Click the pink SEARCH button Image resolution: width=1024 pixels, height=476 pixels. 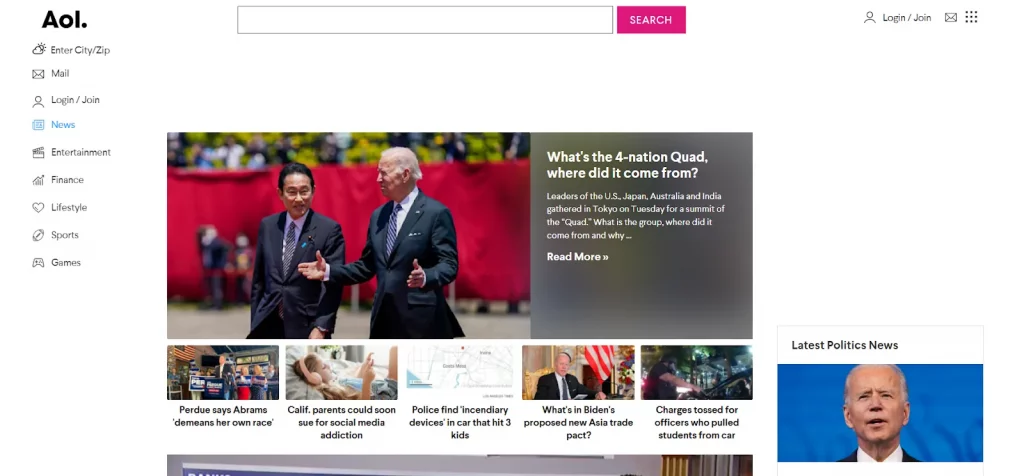click(651, 20)
